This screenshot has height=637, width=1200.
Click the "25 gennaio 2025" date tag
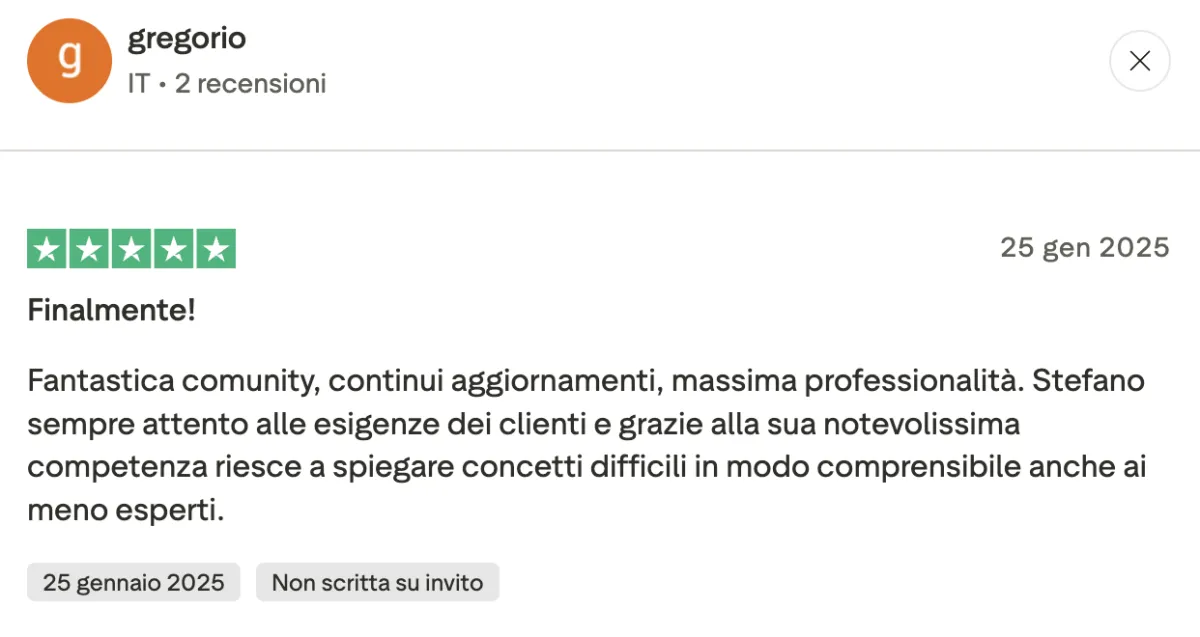(133, 582)
